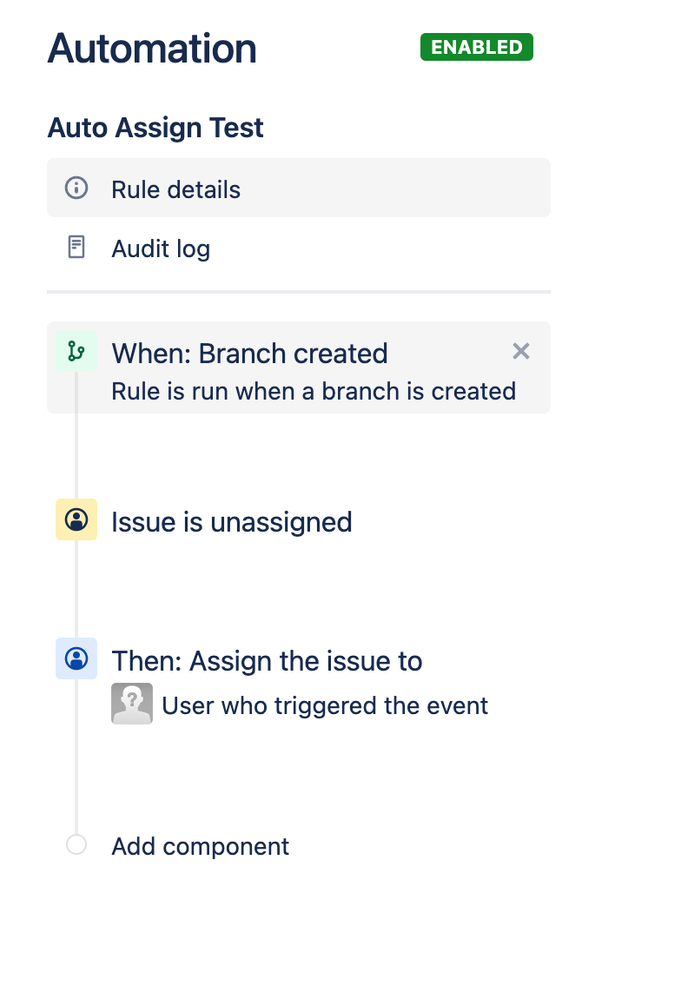This screenshot has height=999, width=681.
Task: Select Then: Assign the issue to action
Action: [267, 661]
